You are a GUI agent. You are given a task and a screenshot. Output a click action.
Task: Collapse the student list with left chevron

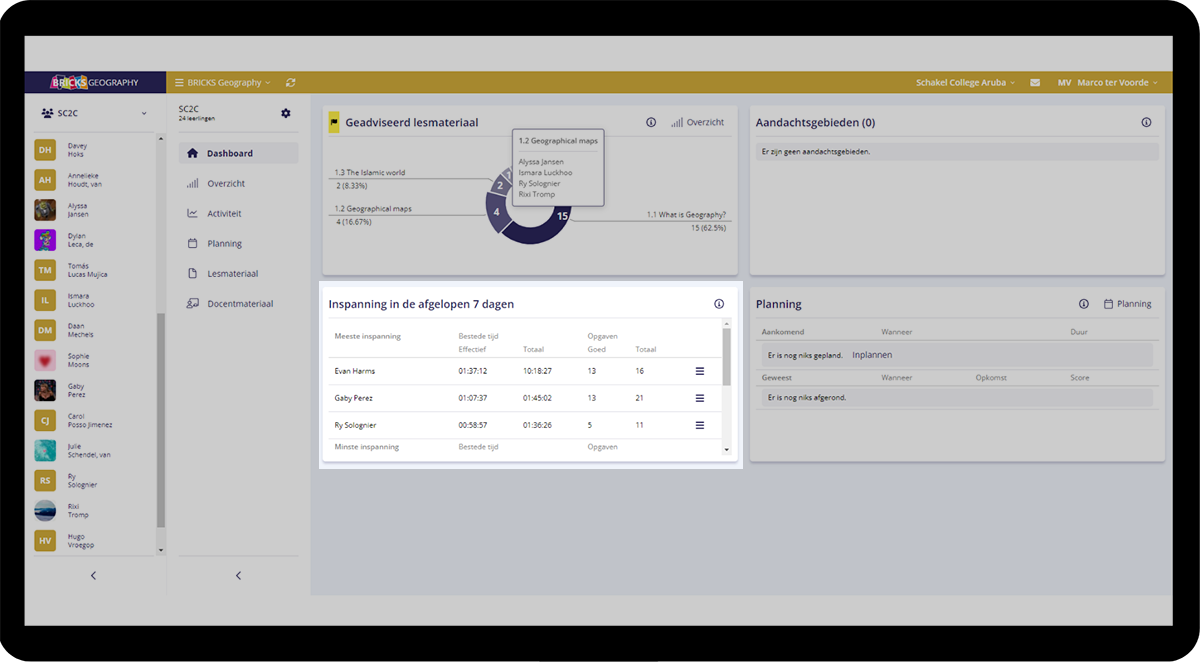pyautogui.click(x=94, y=575)
